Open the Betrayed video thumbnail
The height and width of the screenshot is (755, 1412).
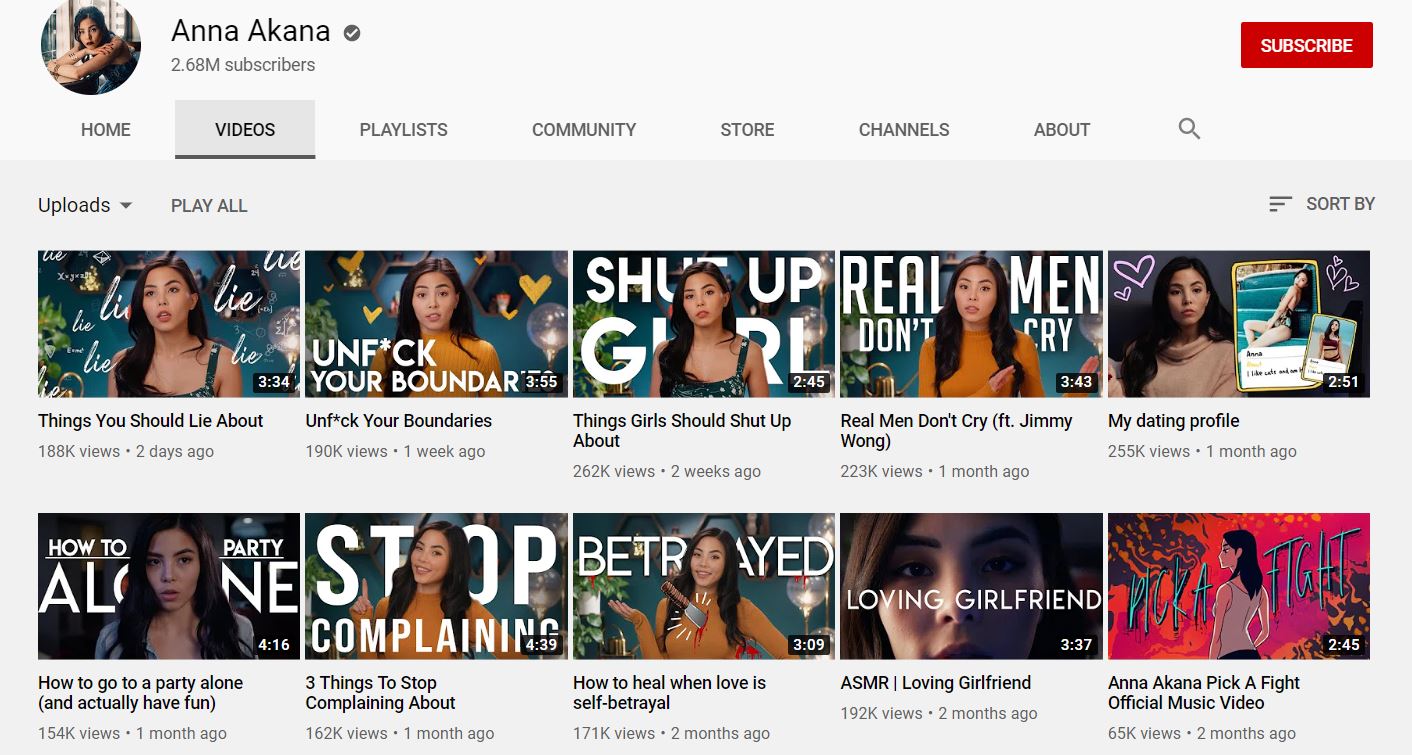point(704,586)
